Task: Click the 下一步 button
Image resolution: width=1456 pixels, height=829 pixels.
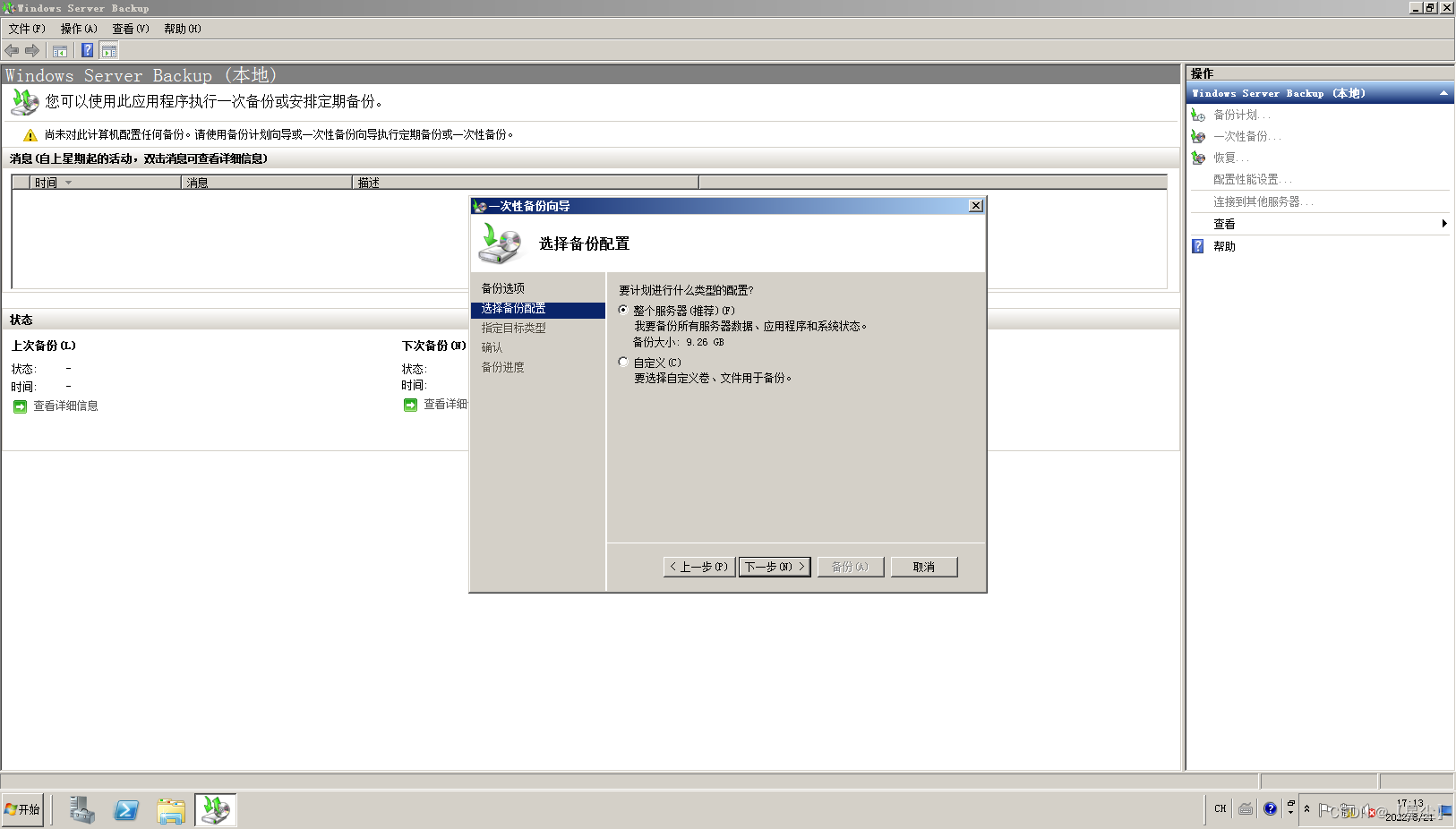Action: pyautogui.click(x=775, y=567)
